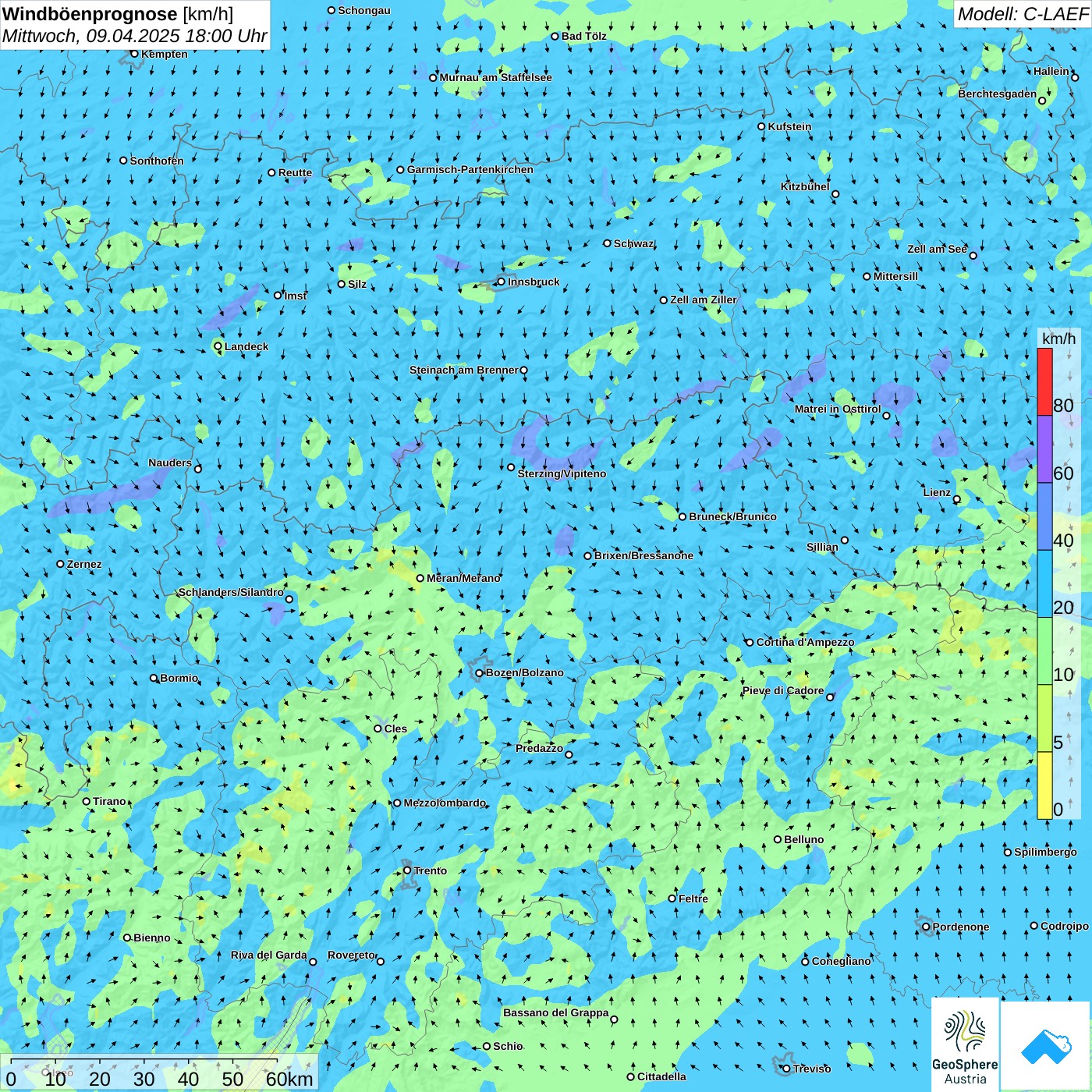Screen dimensions: 1092x1092
Task: Click the Bozen/Bolzano city marker
Action: pos(479,673)
